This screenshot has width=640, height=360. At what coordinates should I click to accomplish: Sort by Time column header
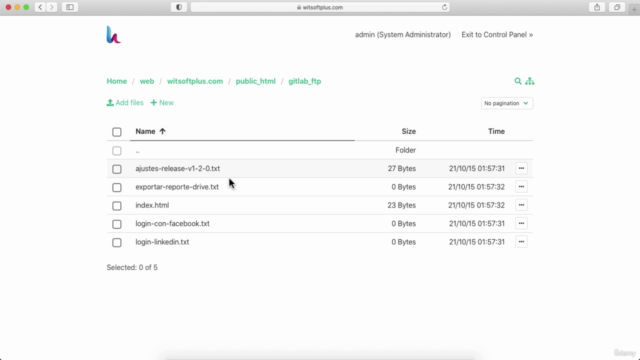pyautogui.click(x=496, y=131)
